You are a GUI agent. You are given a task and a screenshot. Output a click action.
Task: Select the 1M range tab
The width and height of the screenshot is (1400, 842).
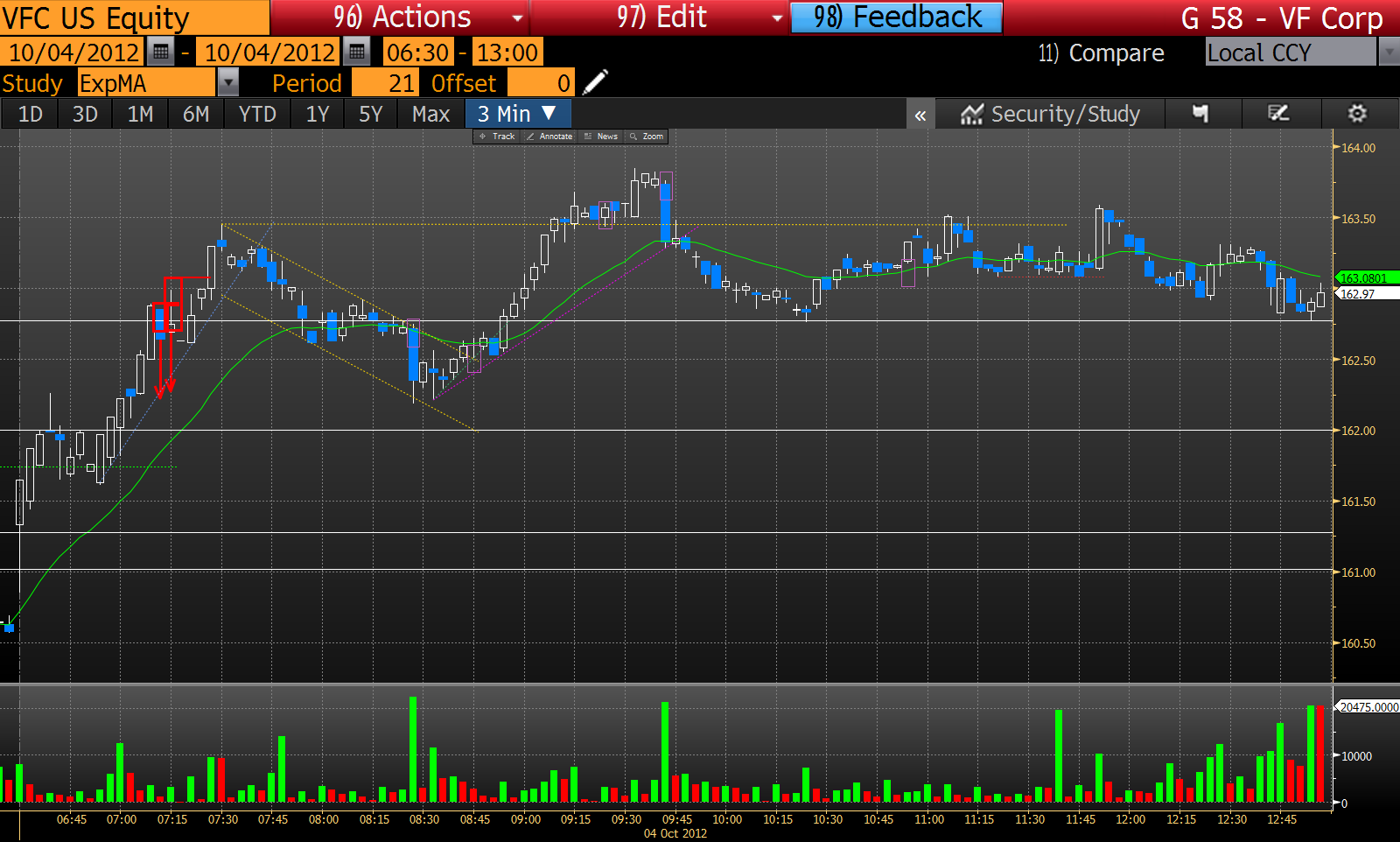(x=140, y=114)
